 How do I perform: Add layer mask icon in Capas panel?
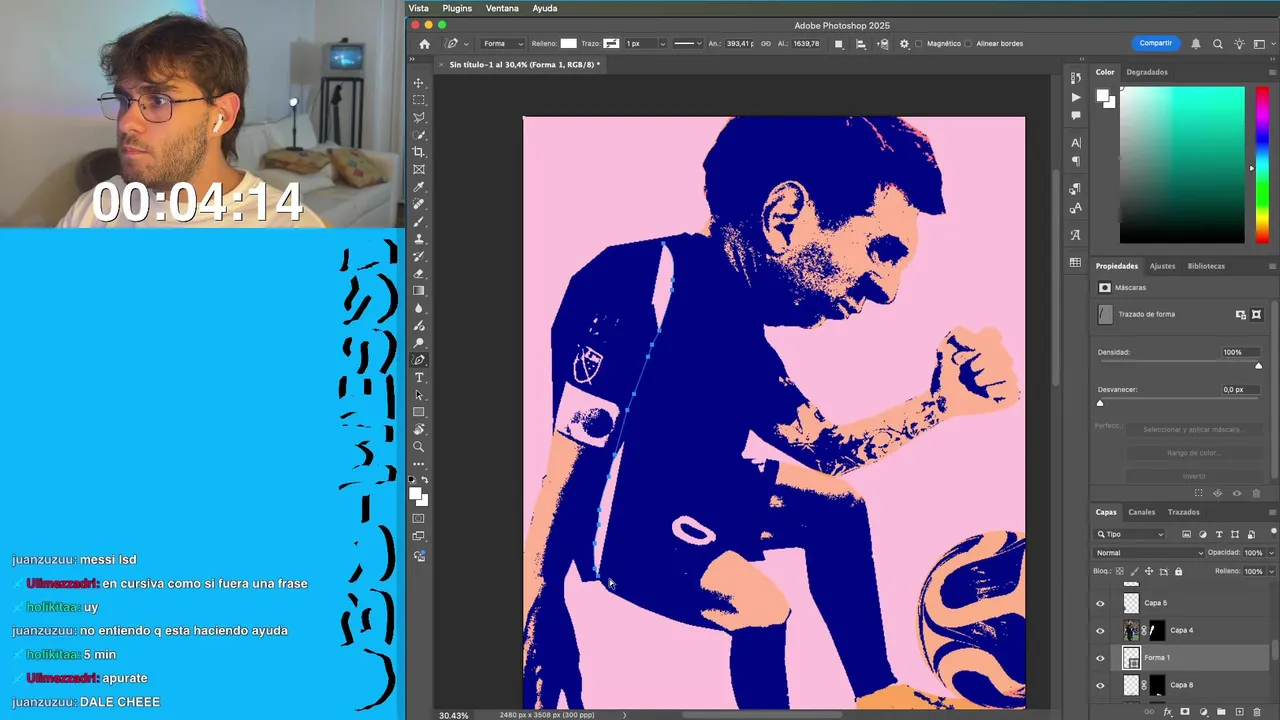[1185, 712]
